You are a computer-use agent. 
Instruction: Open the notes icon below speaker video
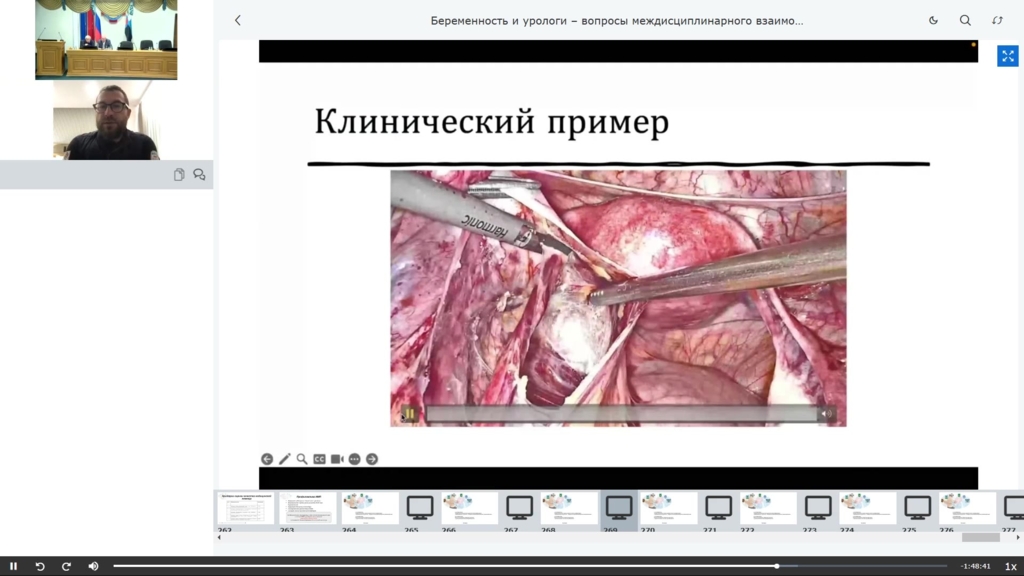(x=179, y=175)
